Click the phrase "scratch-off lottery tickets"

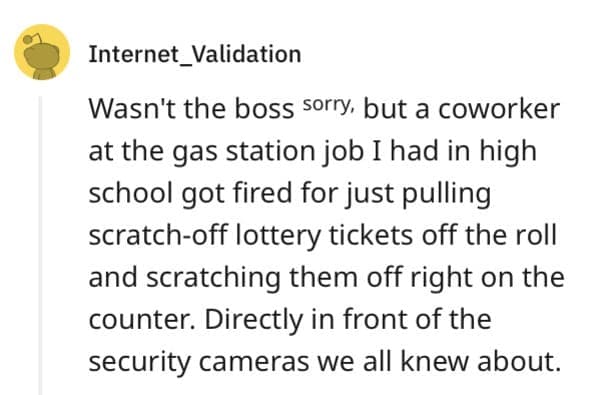coord(251,235)
